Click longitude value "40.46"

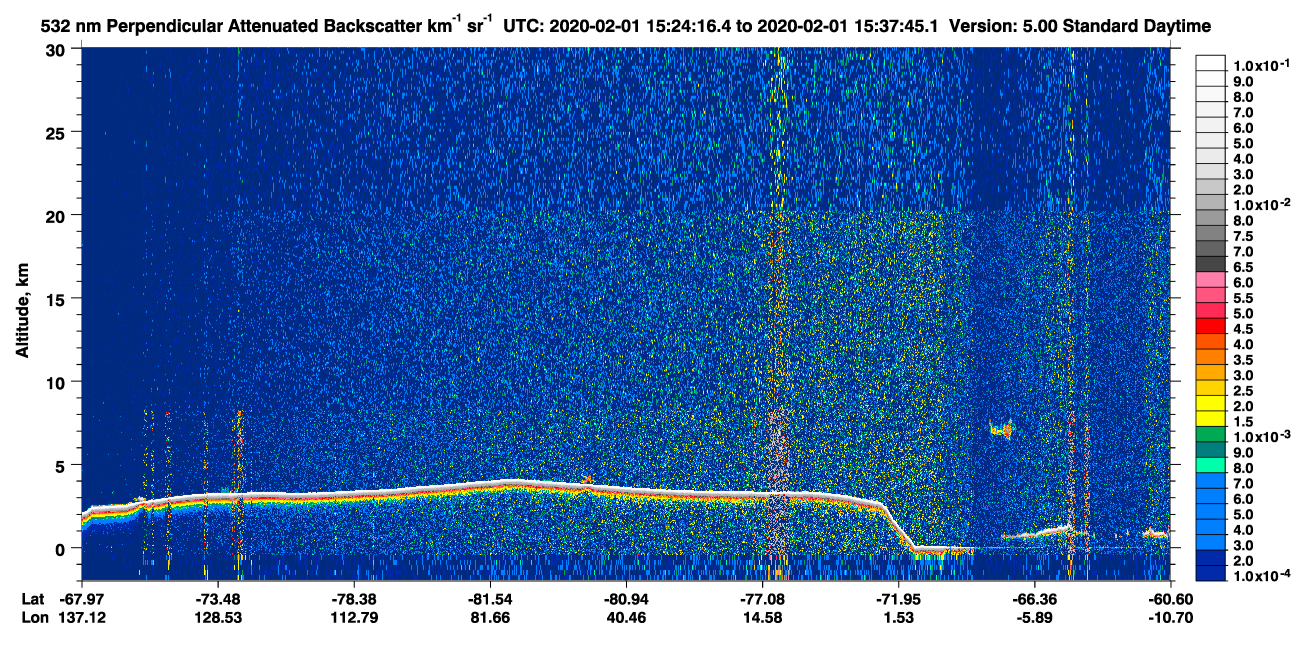pos(626,617)
